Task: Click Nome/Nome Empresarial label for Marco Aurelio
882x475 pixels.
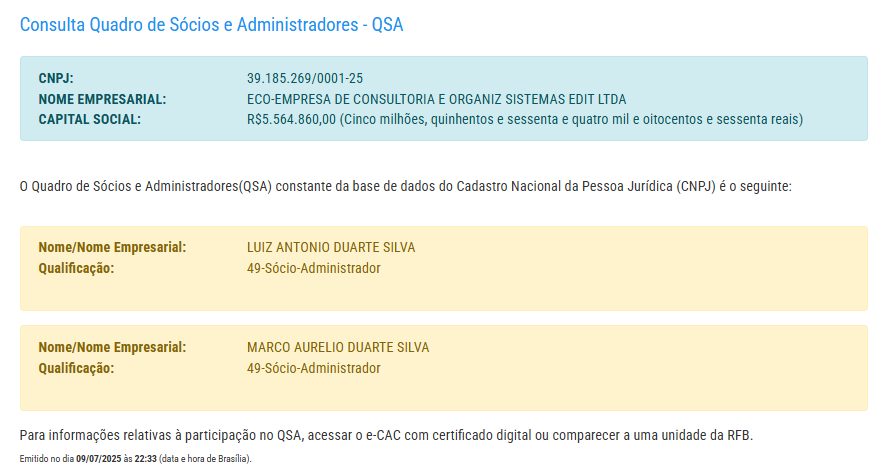Action: coord(112,347)
